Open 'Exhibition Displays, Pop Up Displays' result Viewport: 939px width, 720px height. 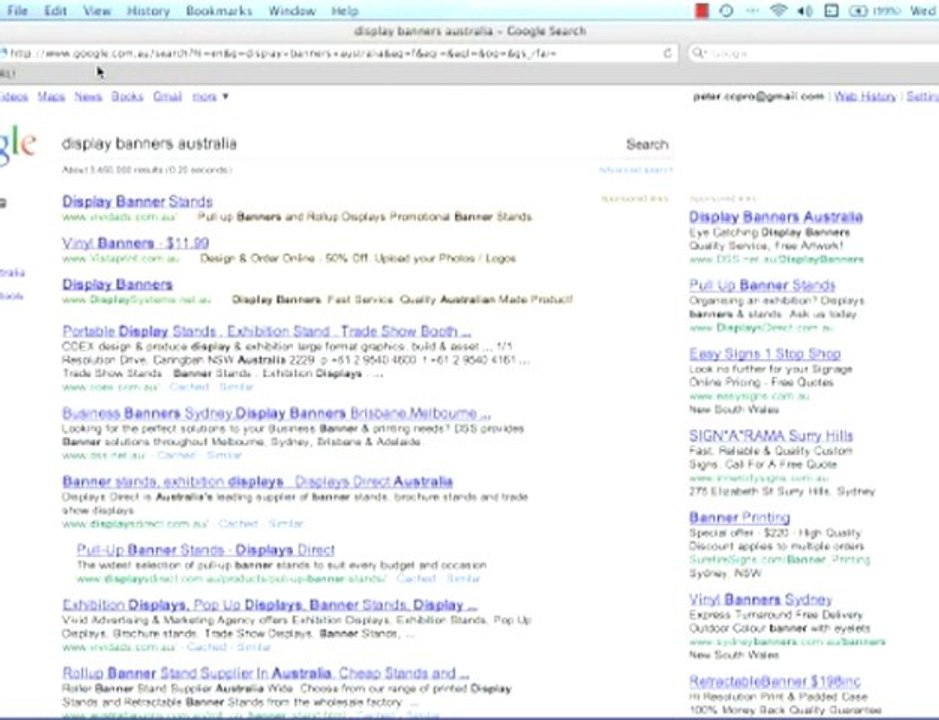point(269,605)
